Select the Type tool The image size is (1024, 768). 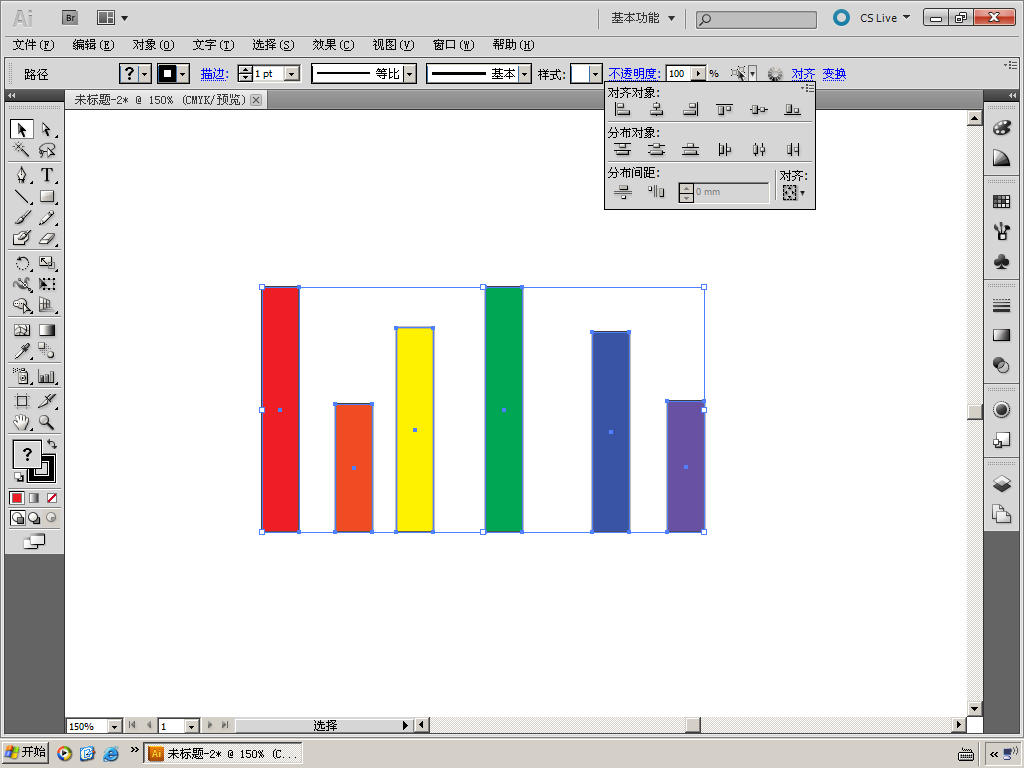[x=46, y=175]
